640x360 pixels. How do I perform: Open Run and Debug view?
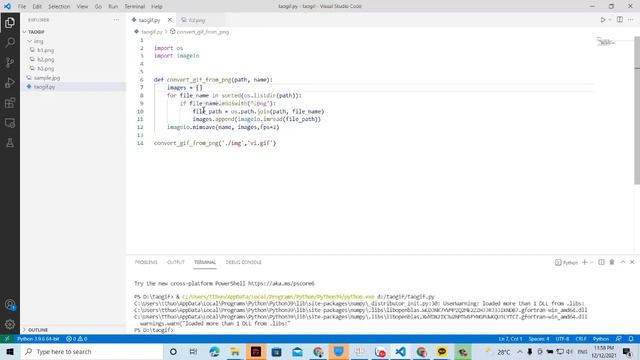pos(10,83)
